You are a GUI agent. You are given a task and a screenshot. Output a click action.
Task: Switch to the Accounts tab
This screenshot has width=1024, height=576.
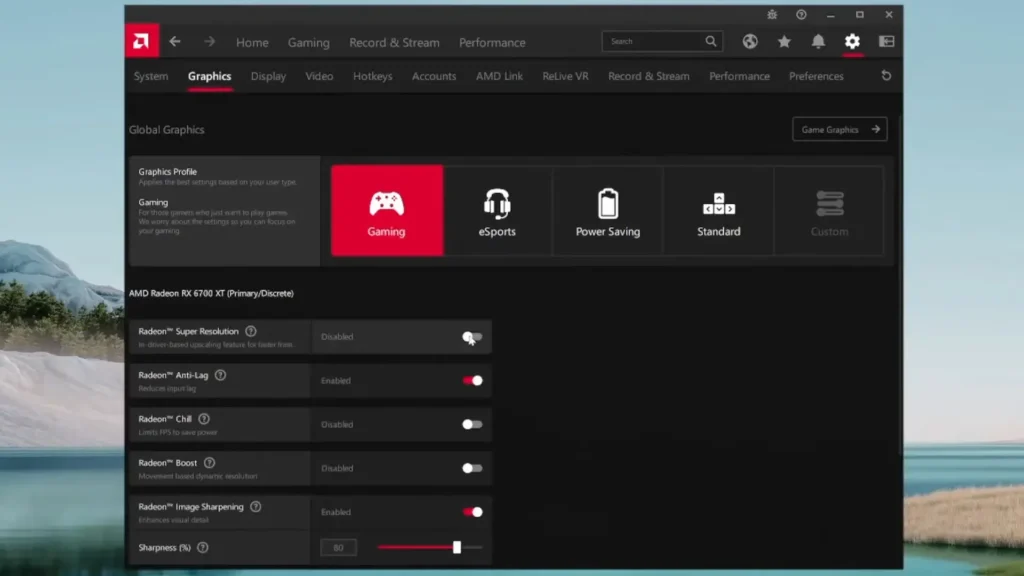434,76
